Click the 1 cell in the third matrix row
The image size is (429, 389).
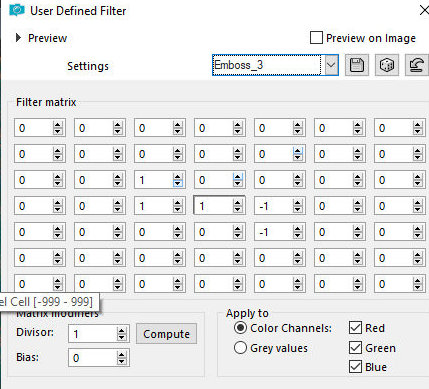pos(153,180)
